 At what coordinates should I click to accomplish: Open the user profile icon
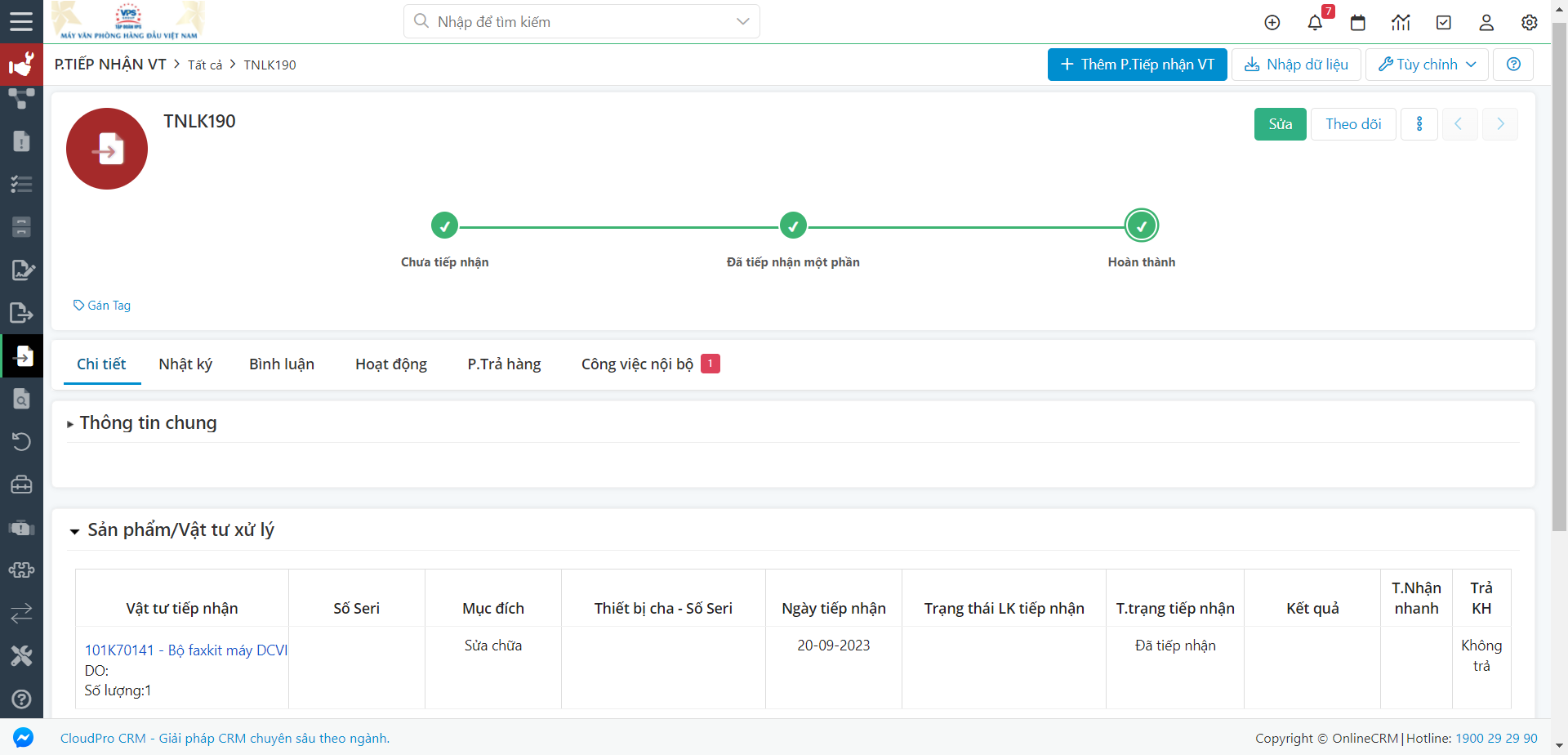point(1486,23)
